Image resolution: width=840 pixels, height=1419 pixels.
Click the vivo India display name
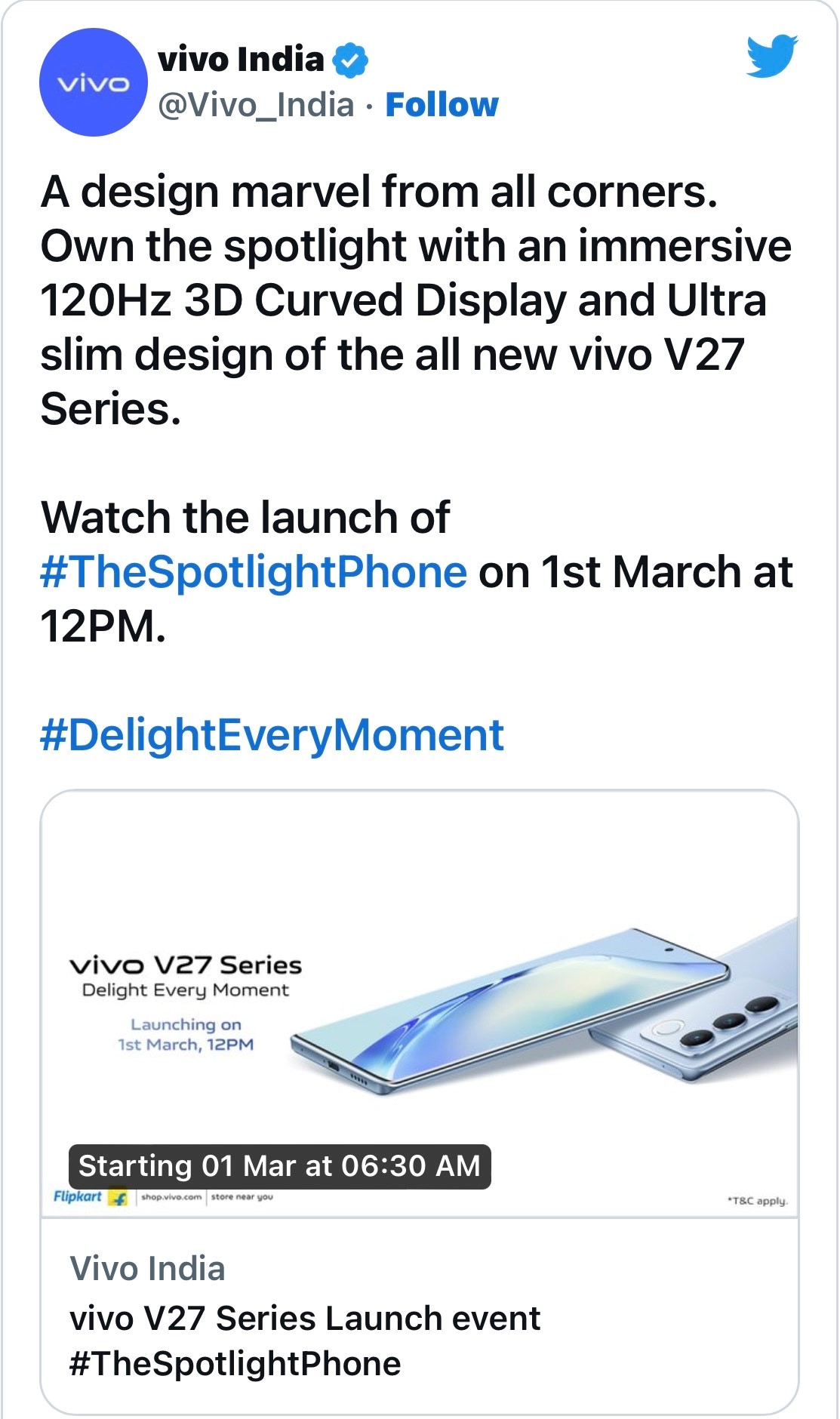(241, 60)
